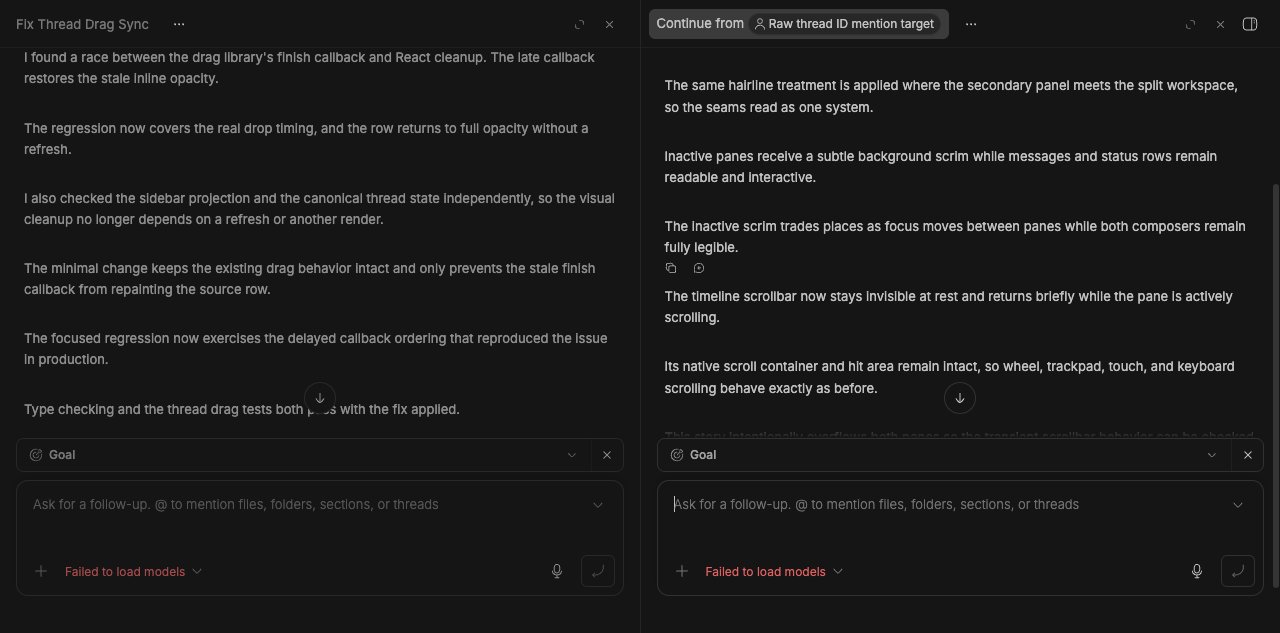1280x633 pixels.
Task: Click the Goal label in the left pane
Action: [62, 455]
